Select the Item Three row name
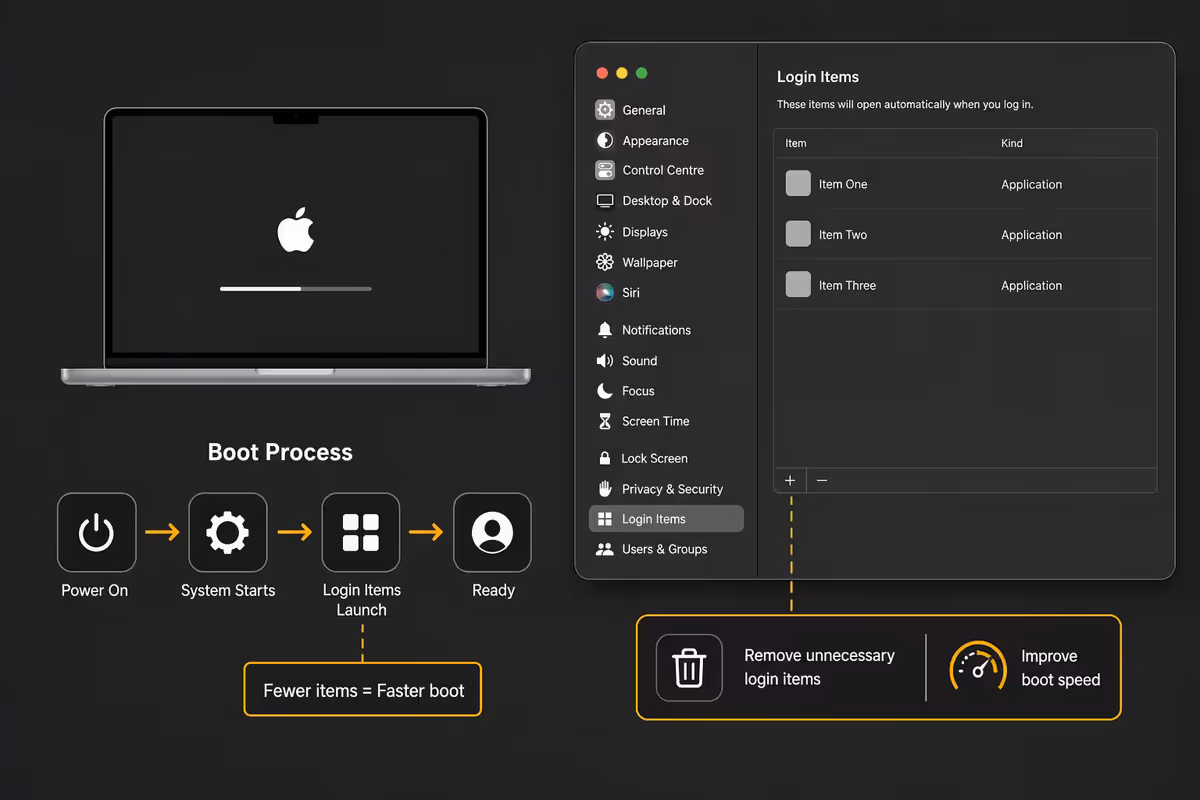Image resolution: width=1200 pixels, height=800 pixels. 847,285
